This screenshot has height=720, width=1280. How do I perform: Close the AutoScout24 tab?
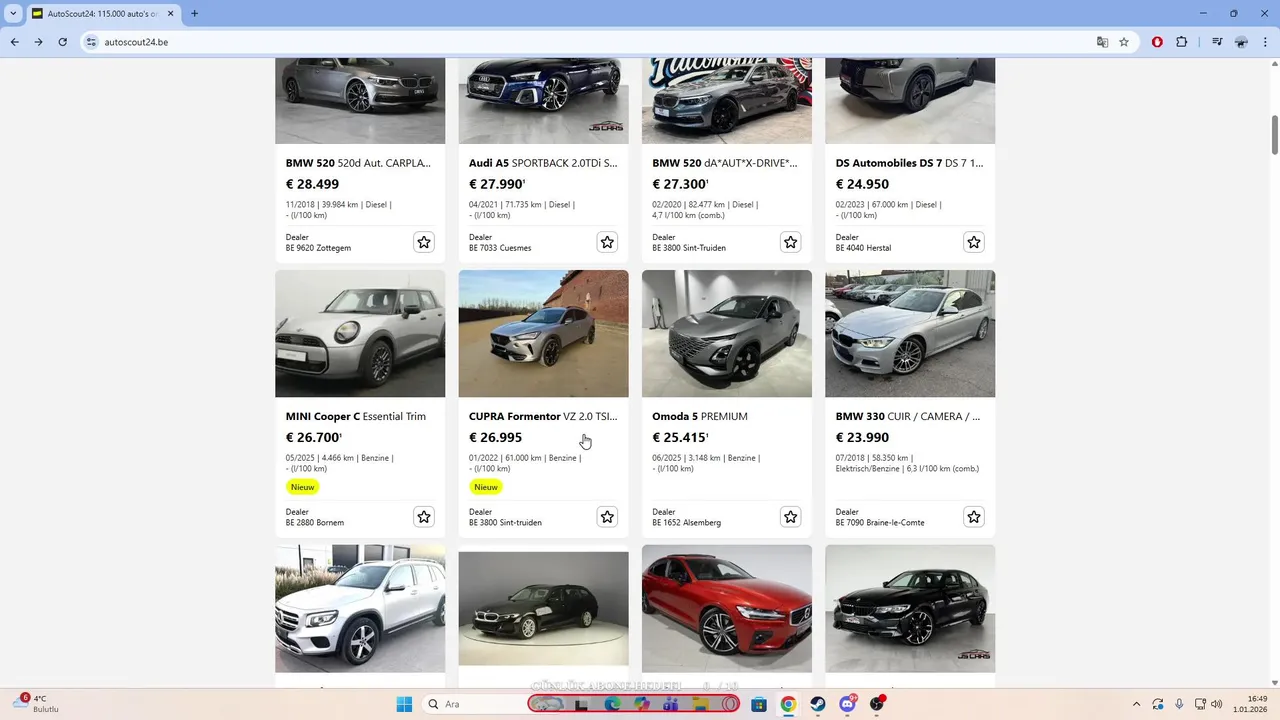click(x=171, y=13)
